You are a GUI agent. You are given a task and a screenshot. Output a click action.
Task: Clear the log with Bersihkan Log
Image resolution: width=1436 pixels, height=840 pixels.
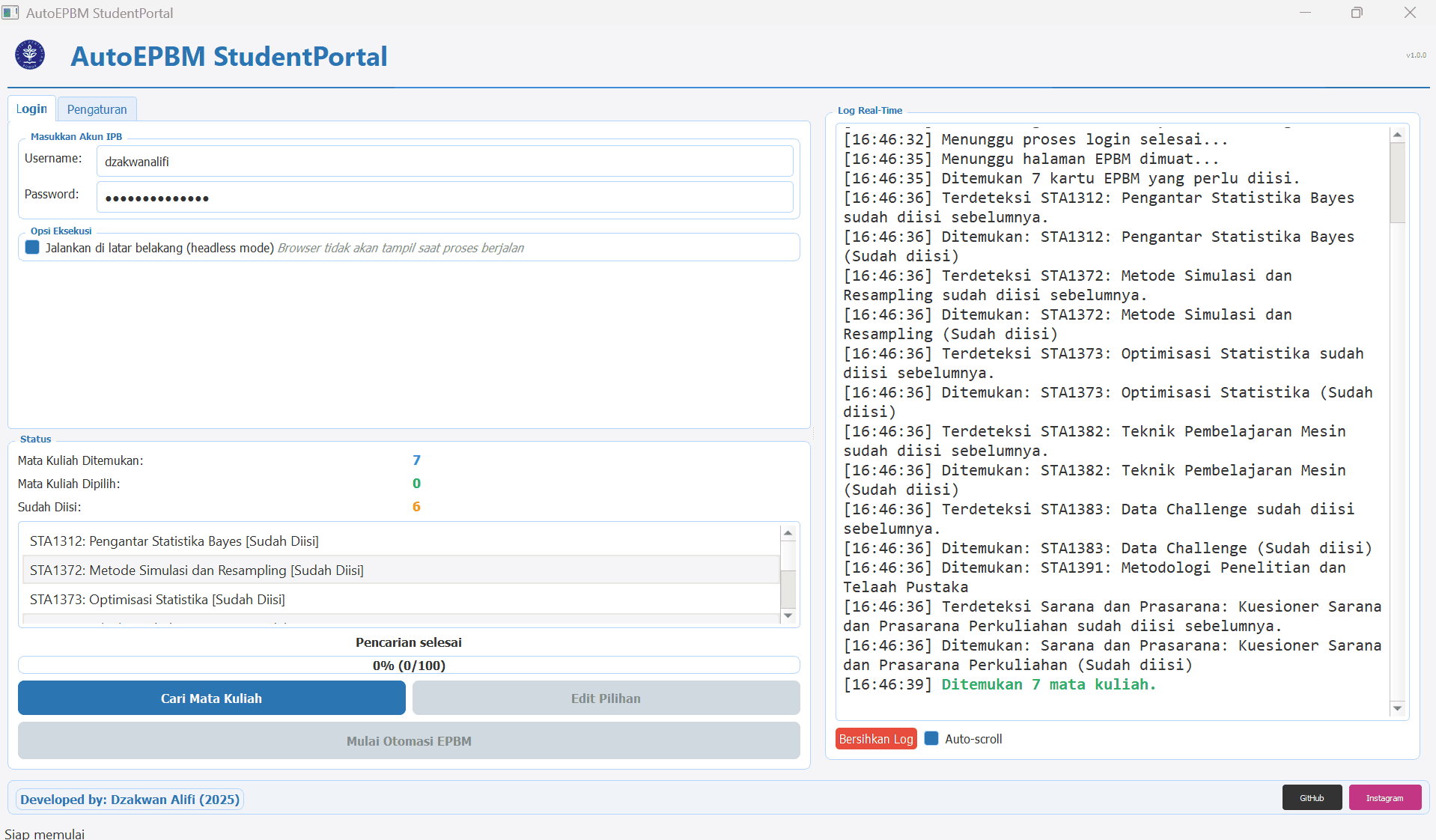coord(876,738)
